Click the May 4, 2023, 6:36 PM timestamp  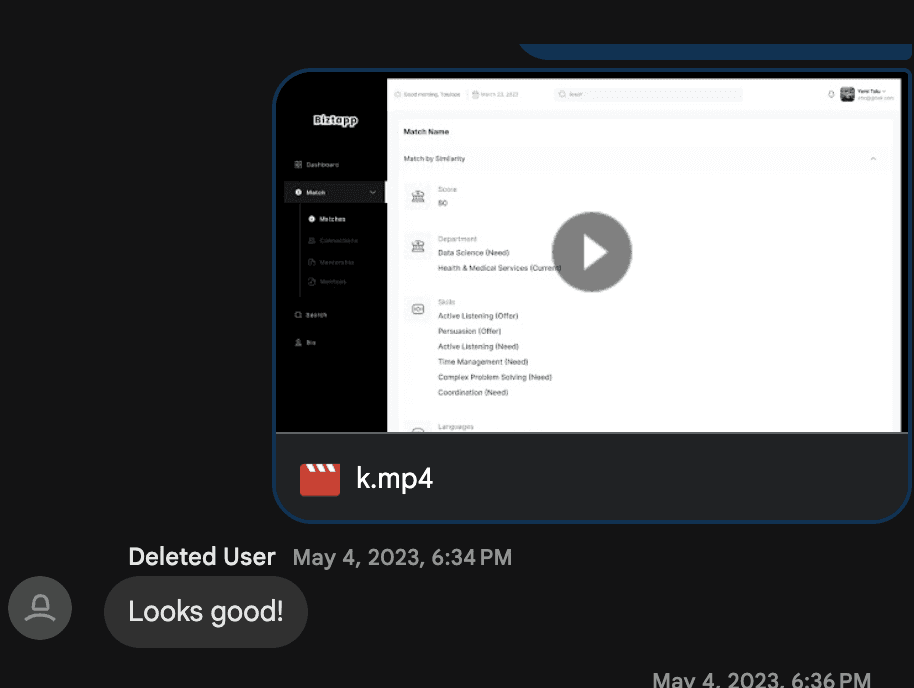tap(761, 680)
